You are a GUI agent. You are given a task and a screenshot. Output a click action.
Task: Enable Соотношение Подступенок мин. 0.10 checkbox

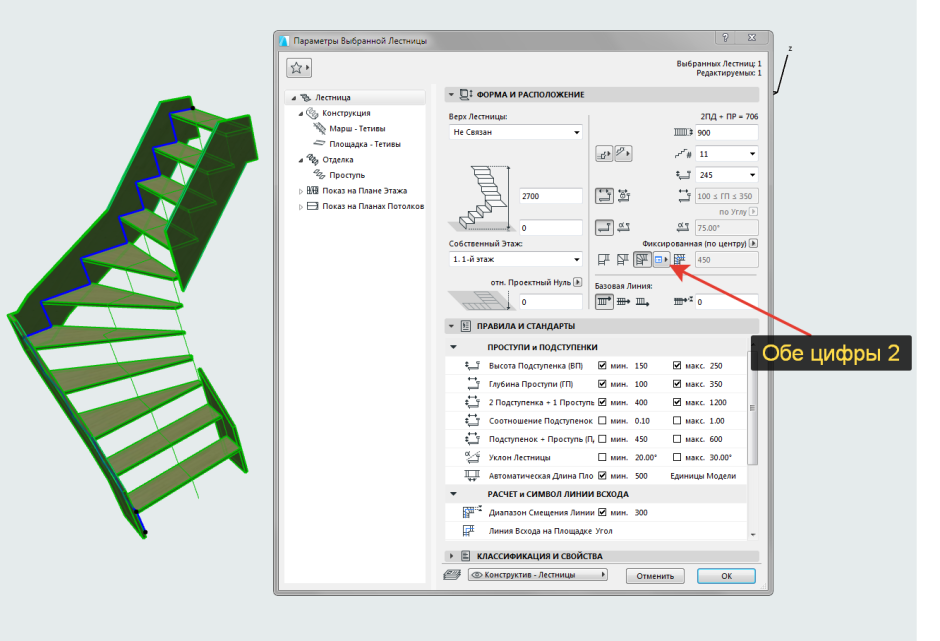click(602, 420)
